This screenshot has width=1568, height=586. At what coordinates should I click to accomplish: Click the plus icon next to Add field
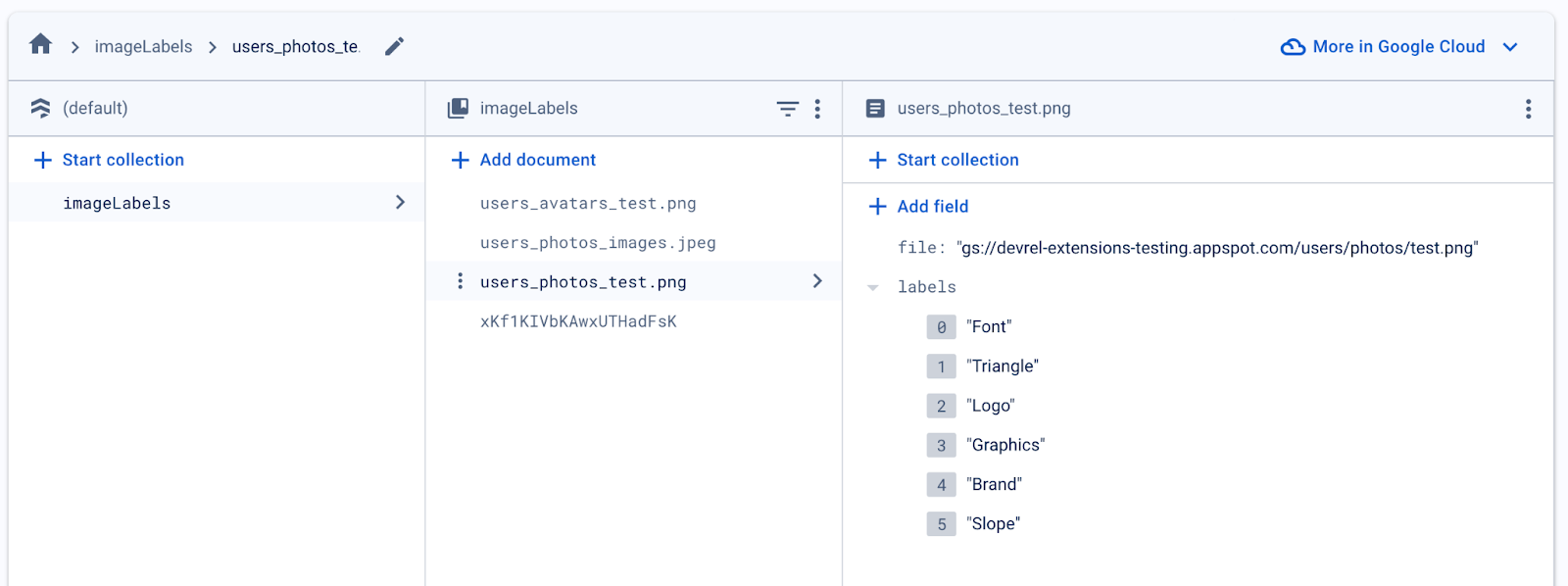(878, 207)
